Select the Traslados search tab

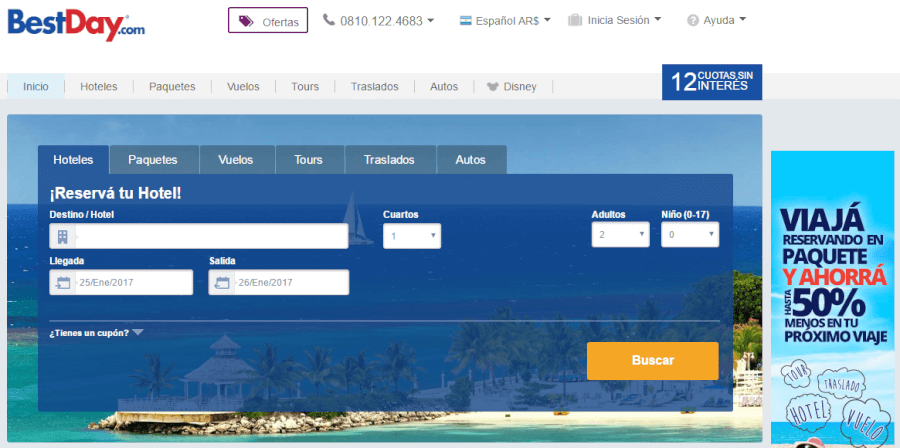[x=389, y=160]
